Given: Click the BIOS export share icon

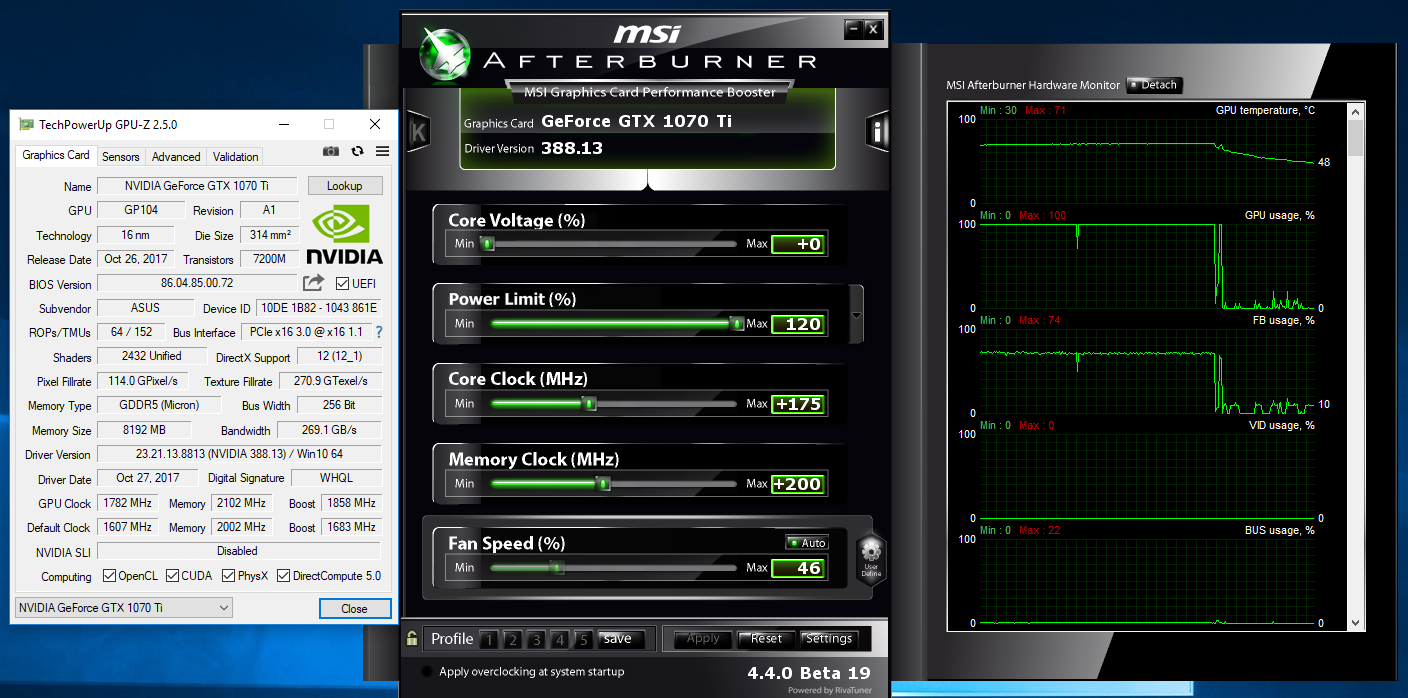Looking at the screenshot, I should tap(314, 283).
